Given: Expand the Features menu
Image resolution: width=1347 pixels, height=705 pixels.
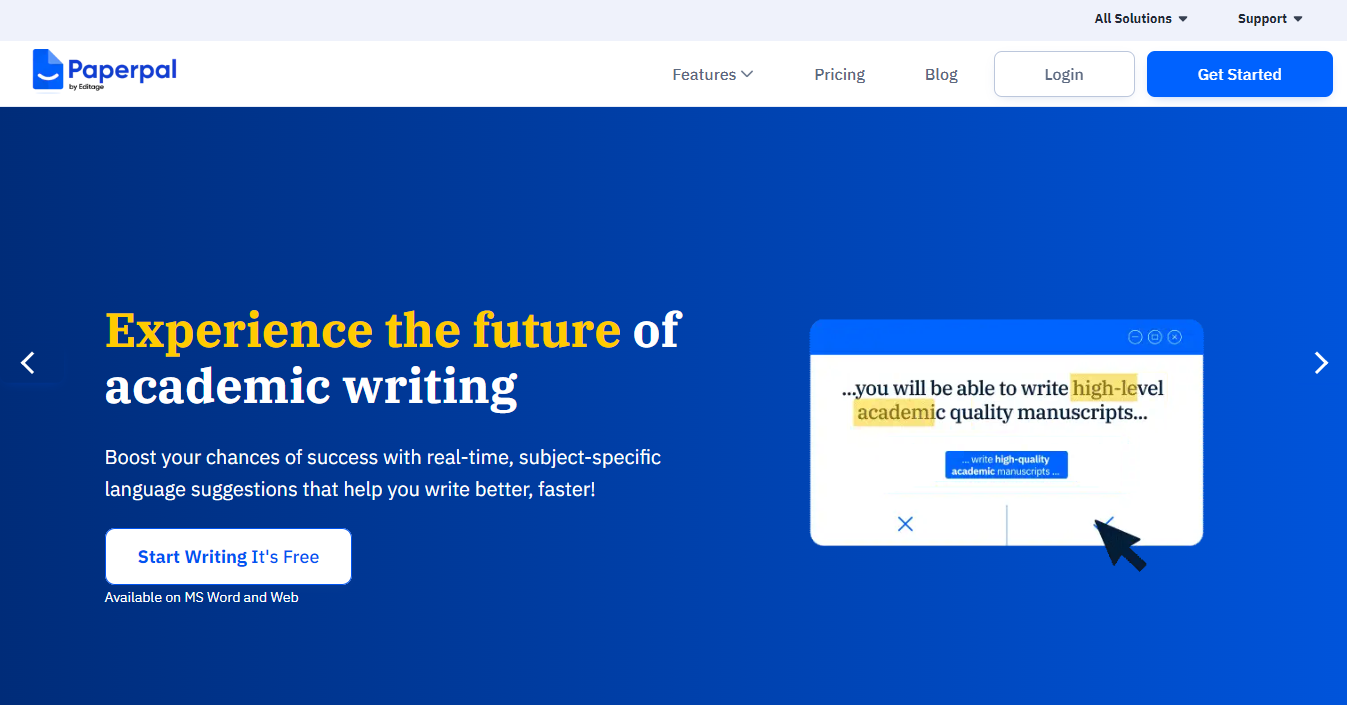Looking at the screenshot, I should 712,75.
